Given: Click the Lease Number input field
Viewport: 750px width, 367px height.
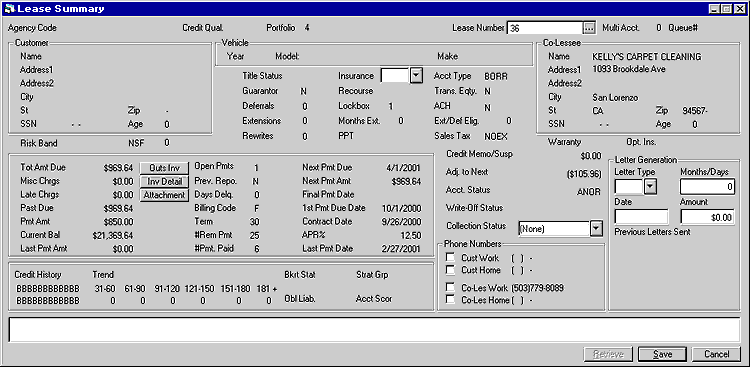Looking at the screenshot, I should (x=545, y=28).
